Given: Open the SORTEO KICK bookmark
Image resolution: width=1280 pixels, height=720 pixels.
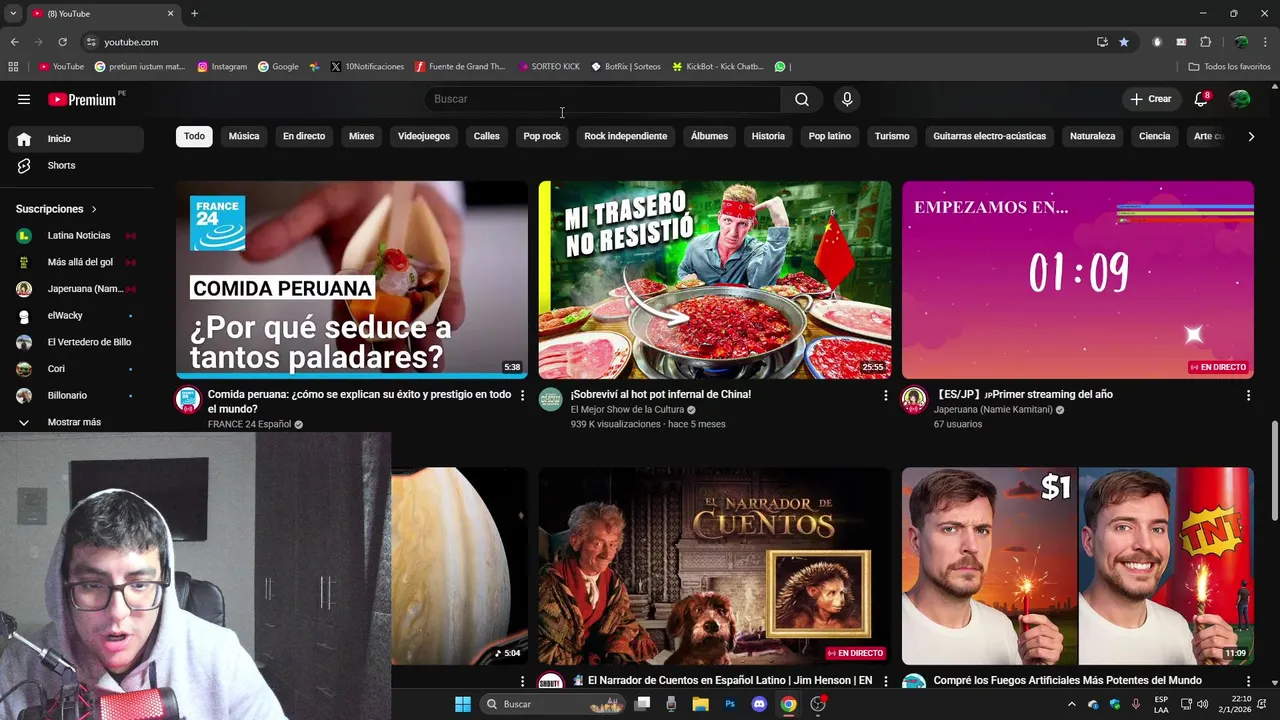Looking at the screenshot, I should (x=549, y=67).
